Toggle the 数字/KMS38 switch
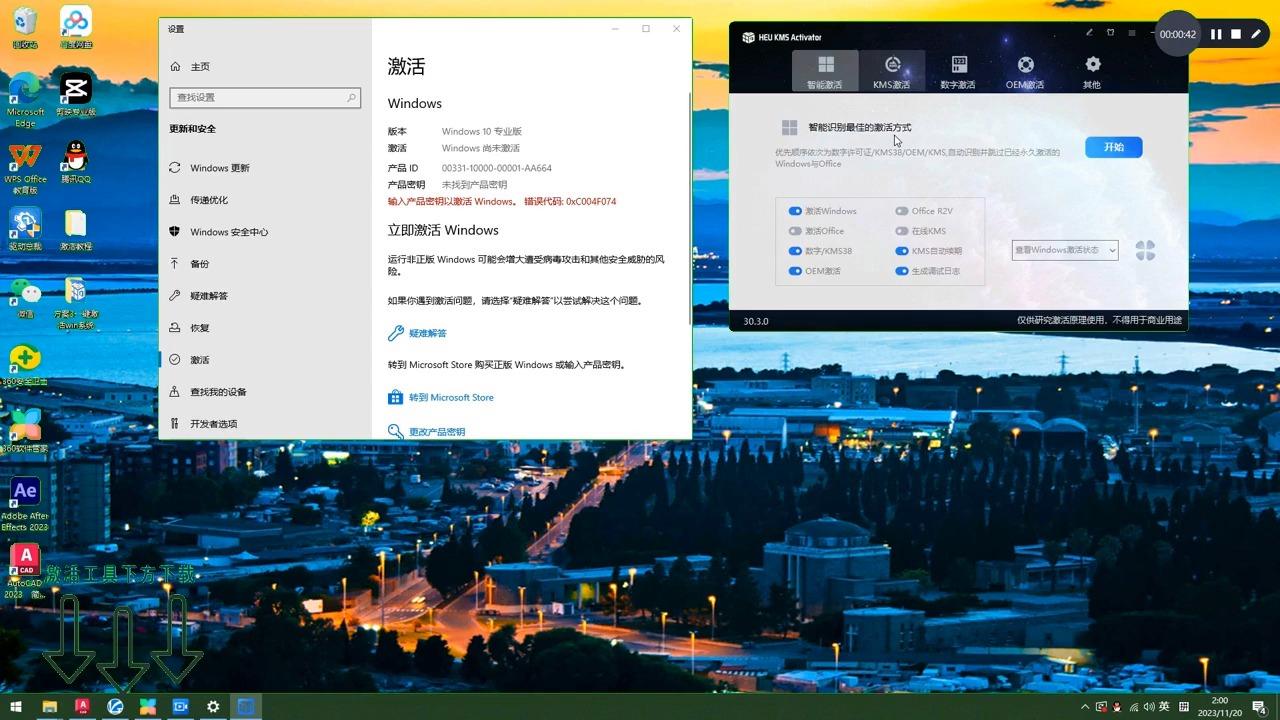The image size is (1280, 720). coord(795,251)
